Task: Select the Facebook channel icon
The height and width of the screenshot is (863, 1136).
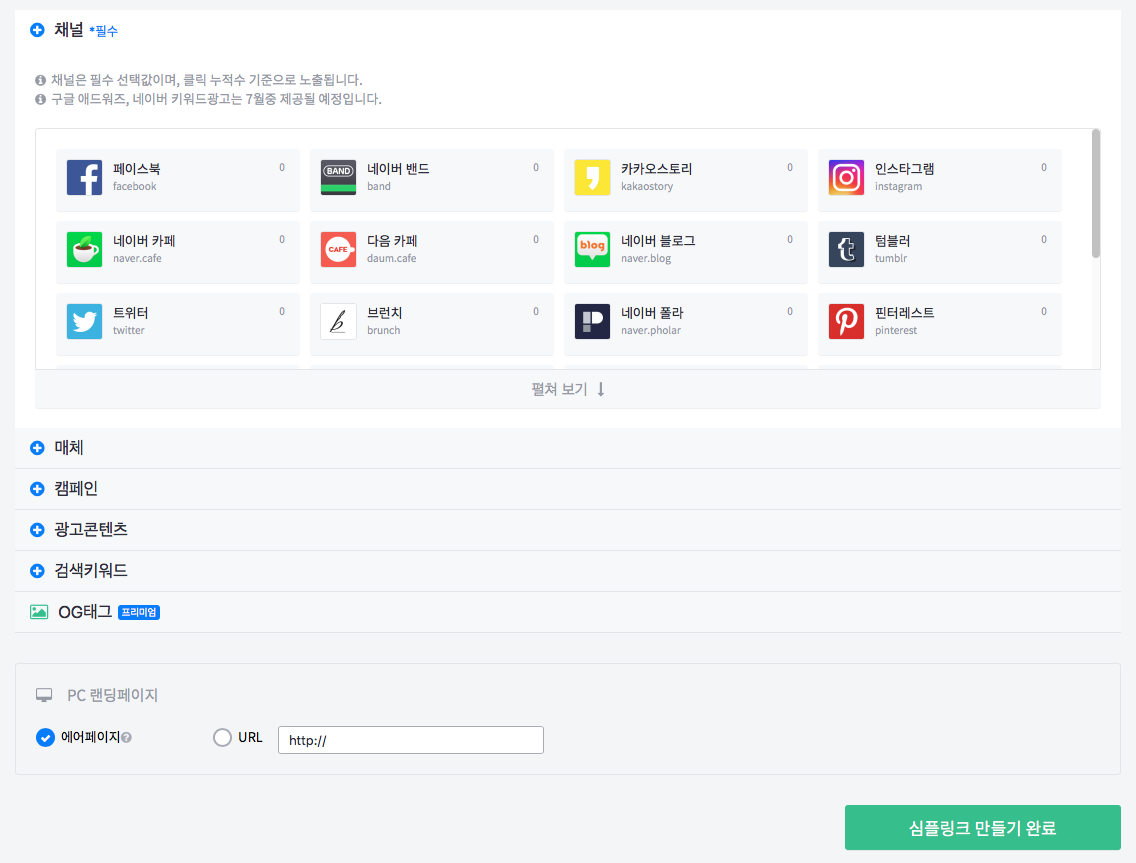Action: coord(85,178)
